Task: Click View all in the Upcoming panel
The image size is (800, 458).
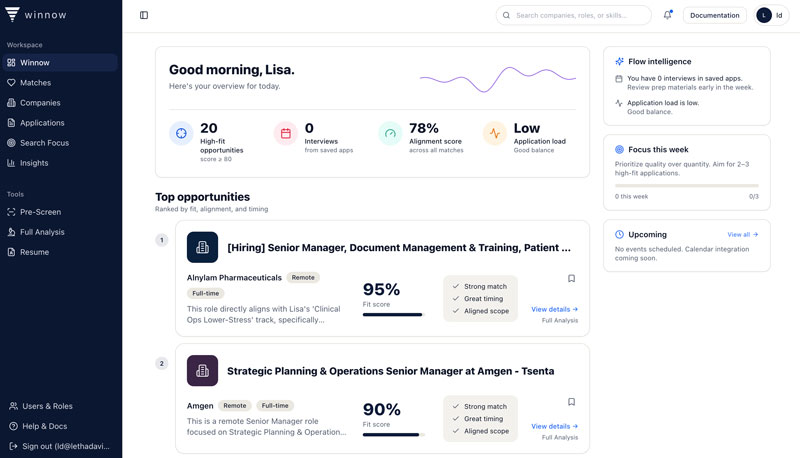Action: click(743, 235)
